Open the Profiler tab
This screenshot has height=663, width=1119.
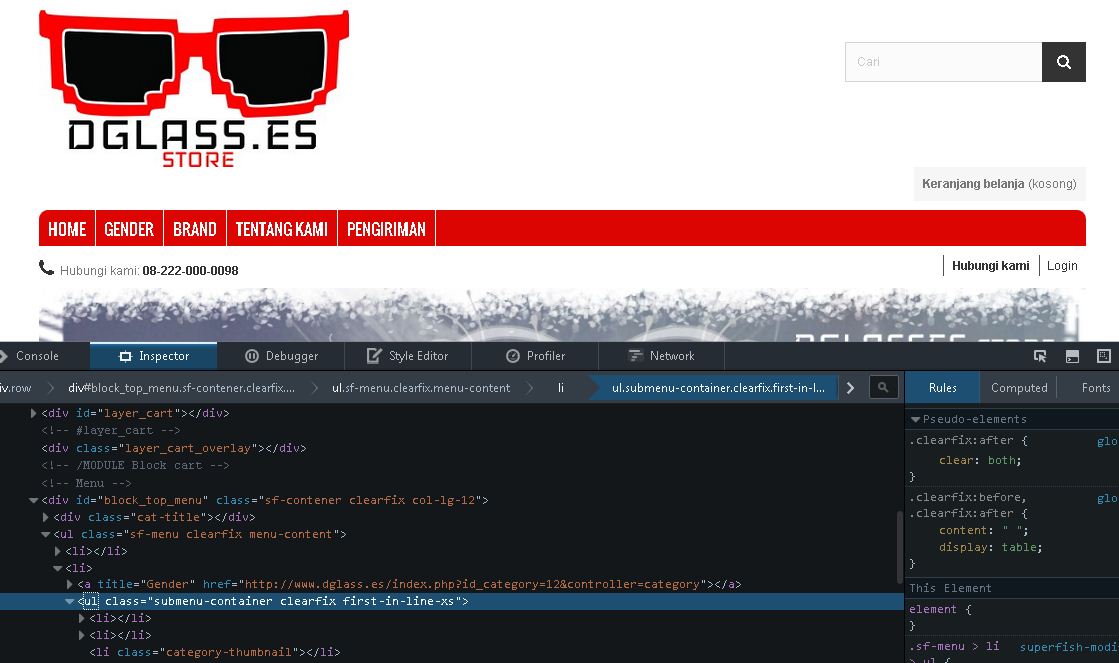tap(535, 356)
